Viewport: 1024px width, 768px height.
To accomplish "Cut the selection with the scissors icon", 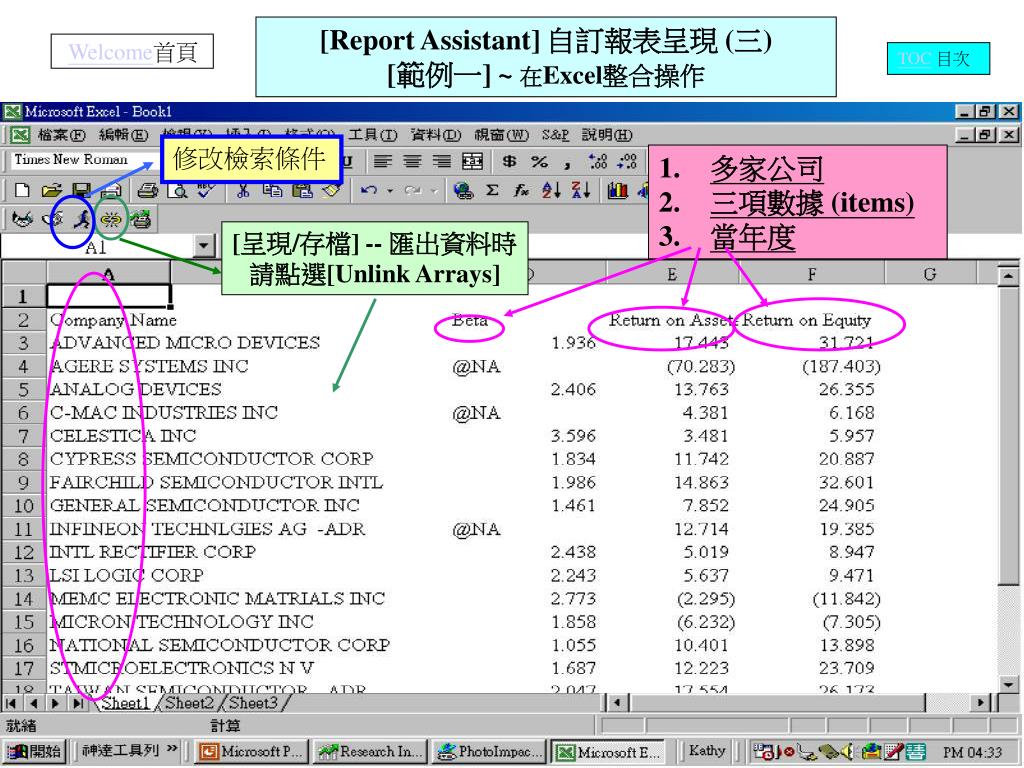I will coord(243,190).
